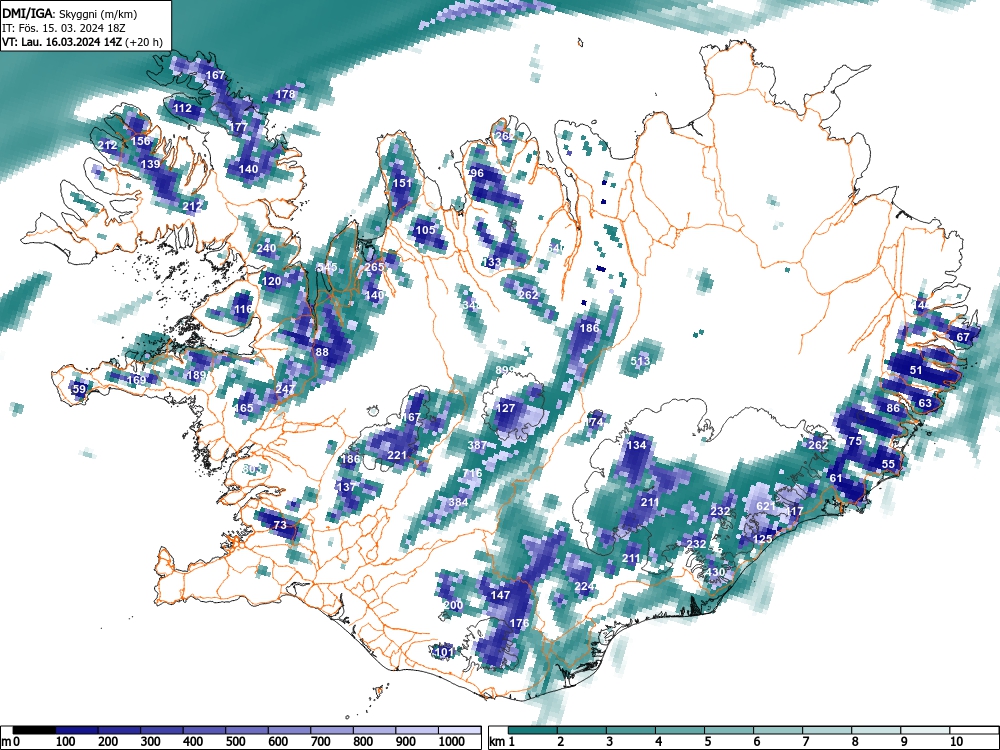Click the visibility value 101 on the map
The image size is (1000, 750).
coord(443,652)
